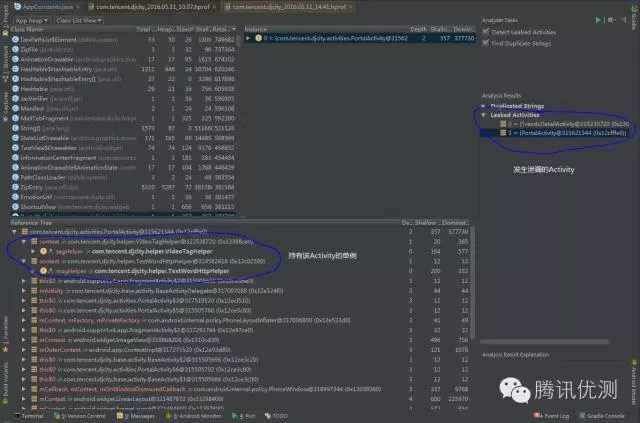
Task: Hide the Analyzer Tasks panel
Action: (624, 20)
